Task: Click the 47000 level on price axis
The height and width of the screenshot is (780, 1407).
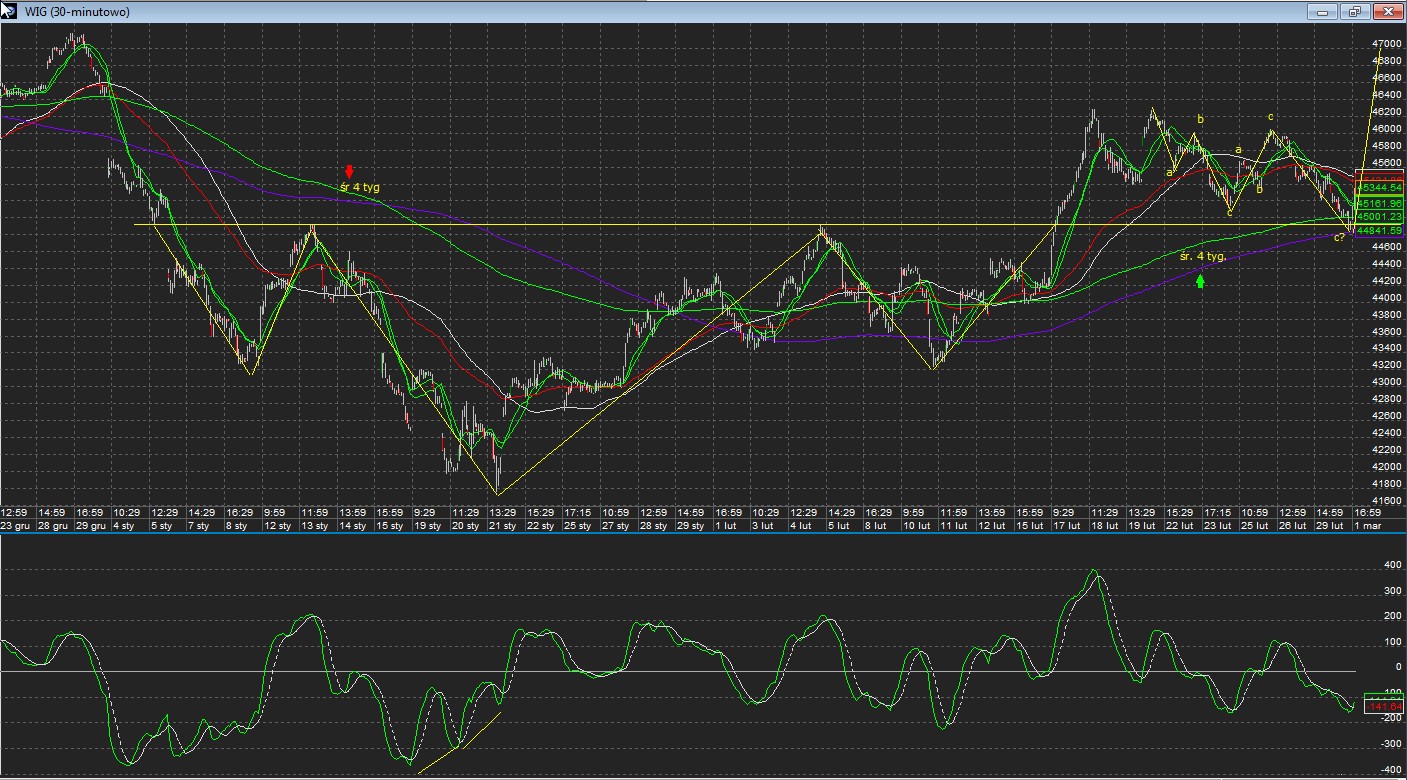Action: (x=1387, y=44)
